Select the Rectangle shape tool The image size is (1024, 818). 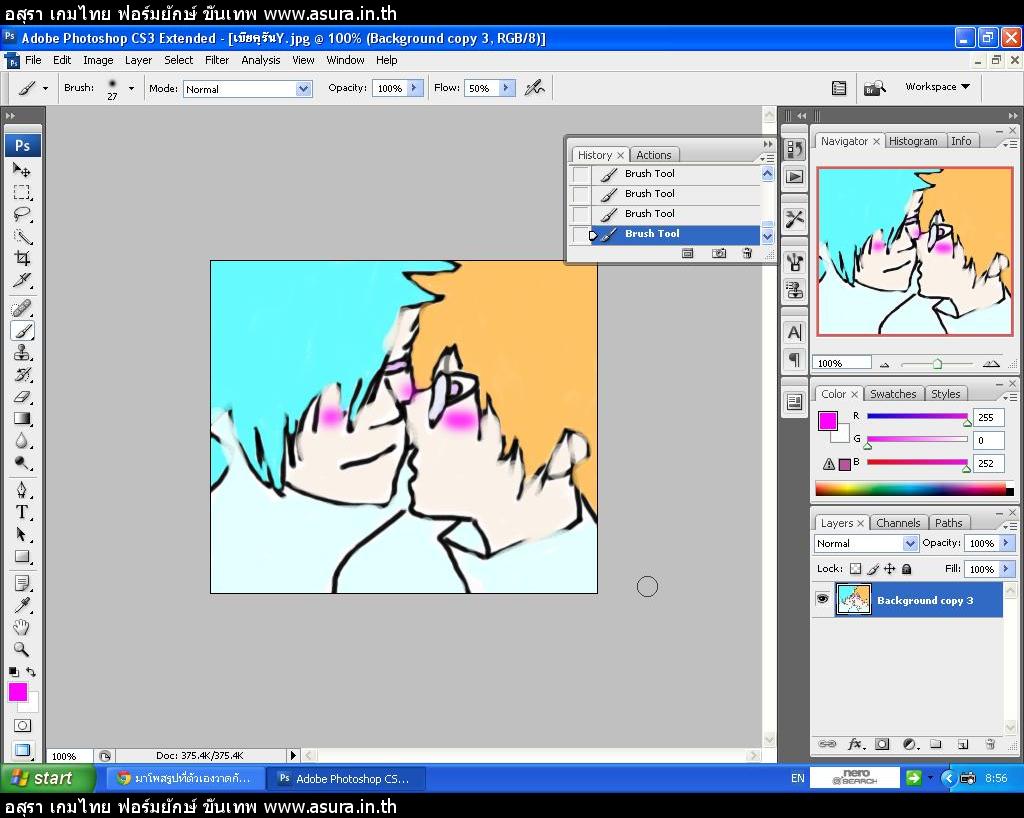click(22, 556)
